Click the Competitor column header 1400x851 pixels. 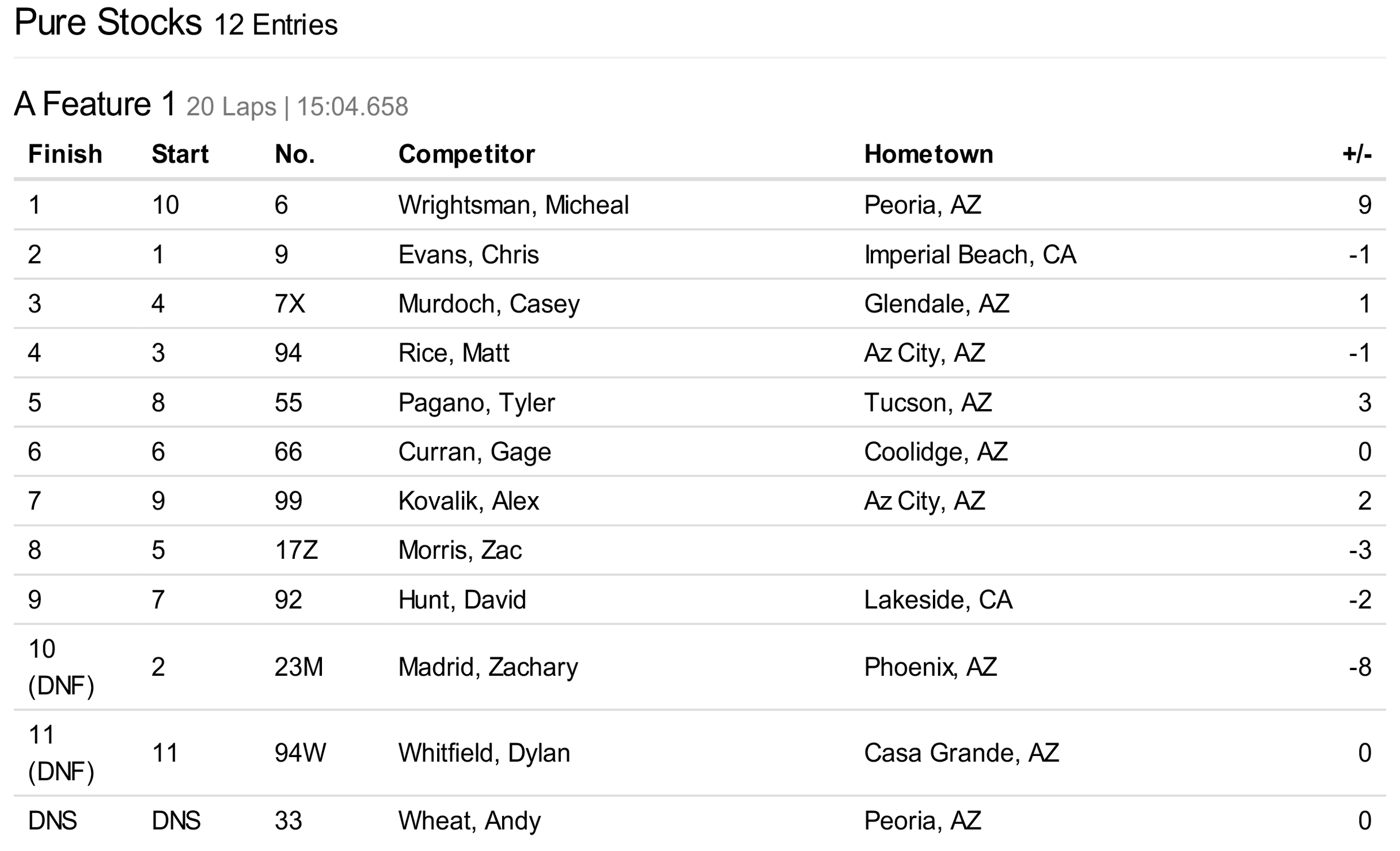pyautogui.click(x=466, y=154)
